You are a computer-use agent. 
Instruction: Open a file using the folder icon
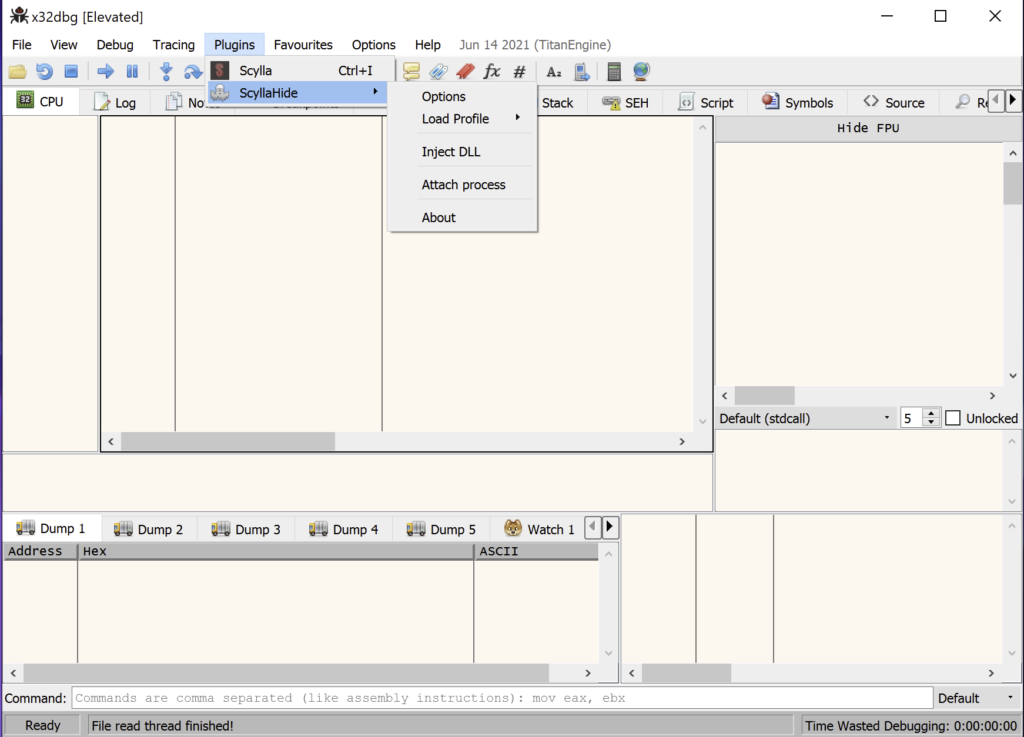pos(16,70)
